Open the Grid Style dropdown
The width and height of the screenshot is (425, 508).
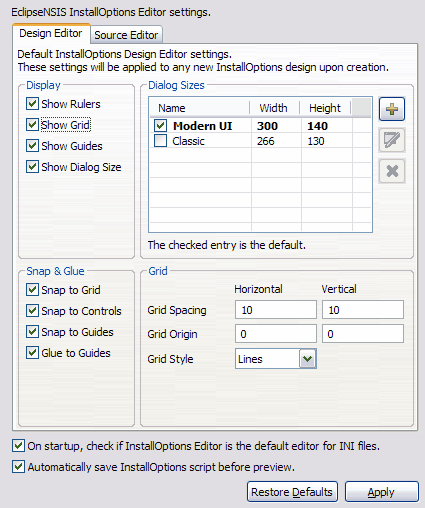[x=307, y=359]
